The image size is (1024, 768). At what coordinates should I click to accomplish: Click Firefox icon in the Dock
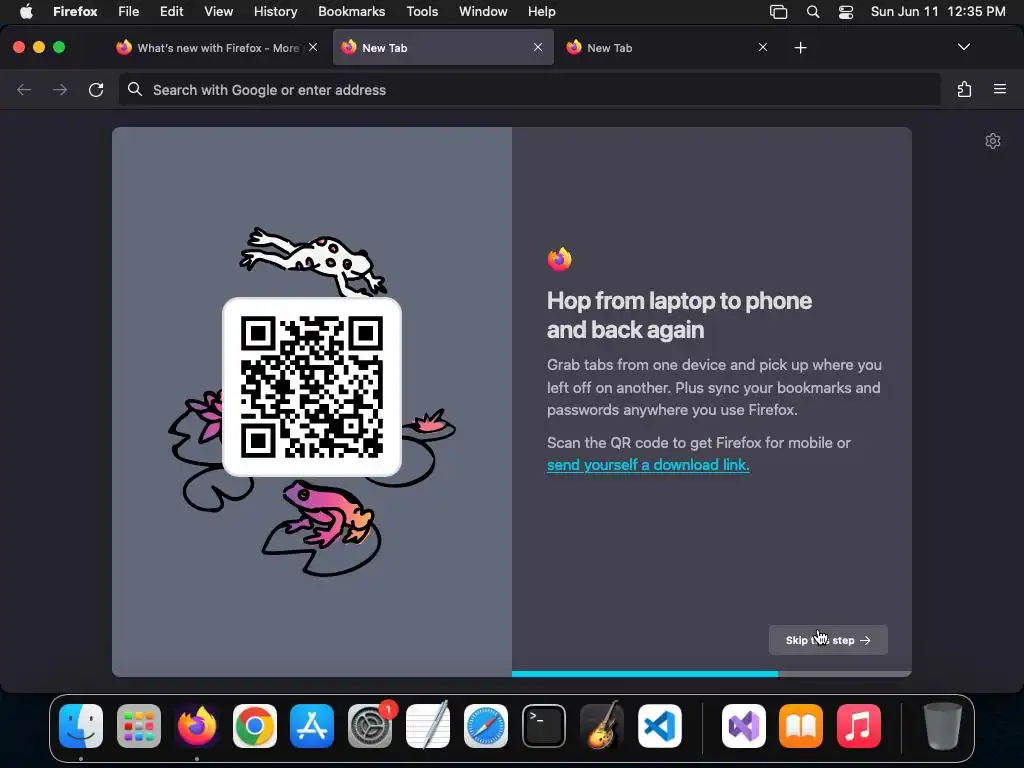(x=197, y=726)
